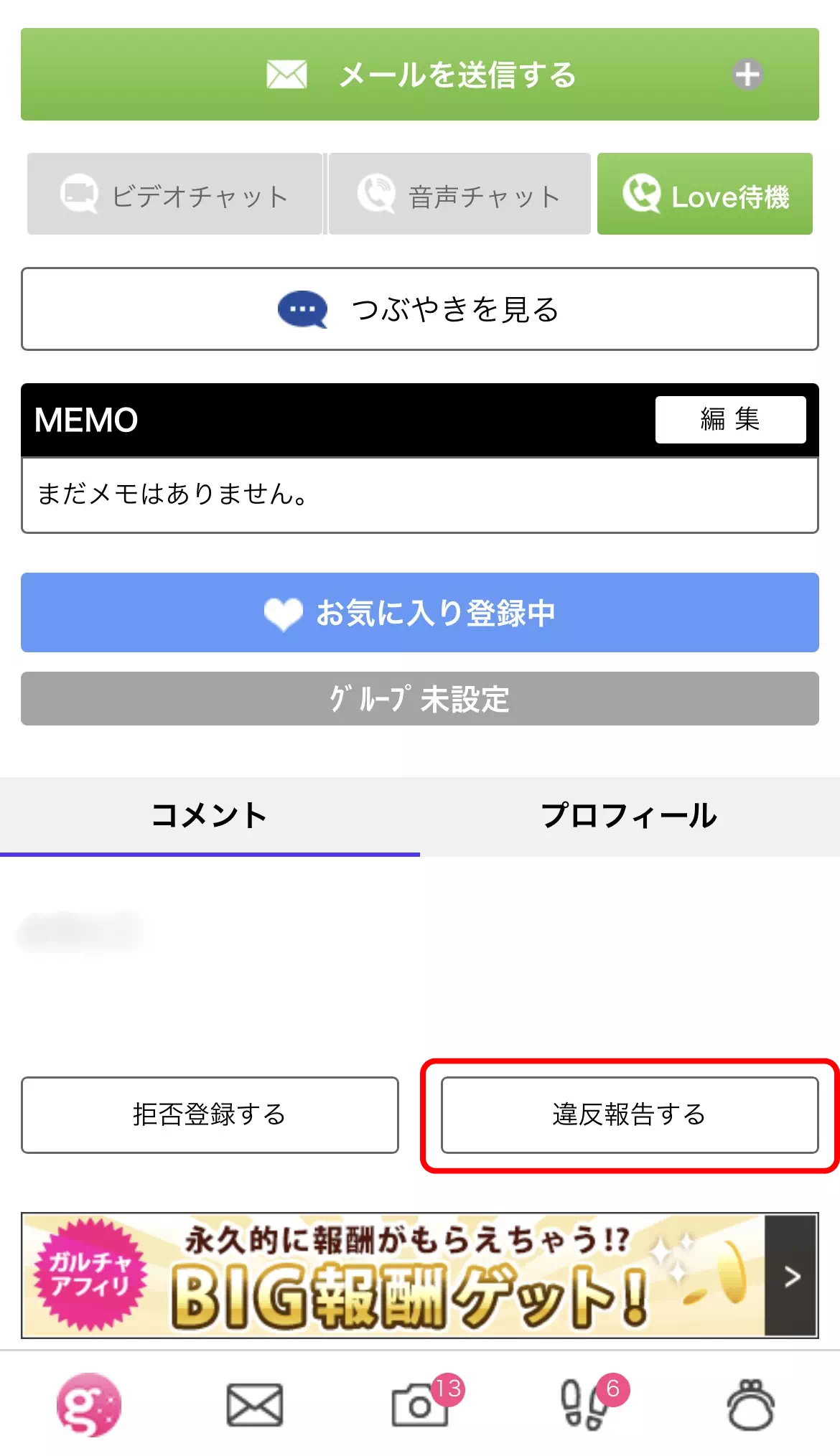Open ビデオチャット option
840x1456 pixels.
click(x=174, y=194)
